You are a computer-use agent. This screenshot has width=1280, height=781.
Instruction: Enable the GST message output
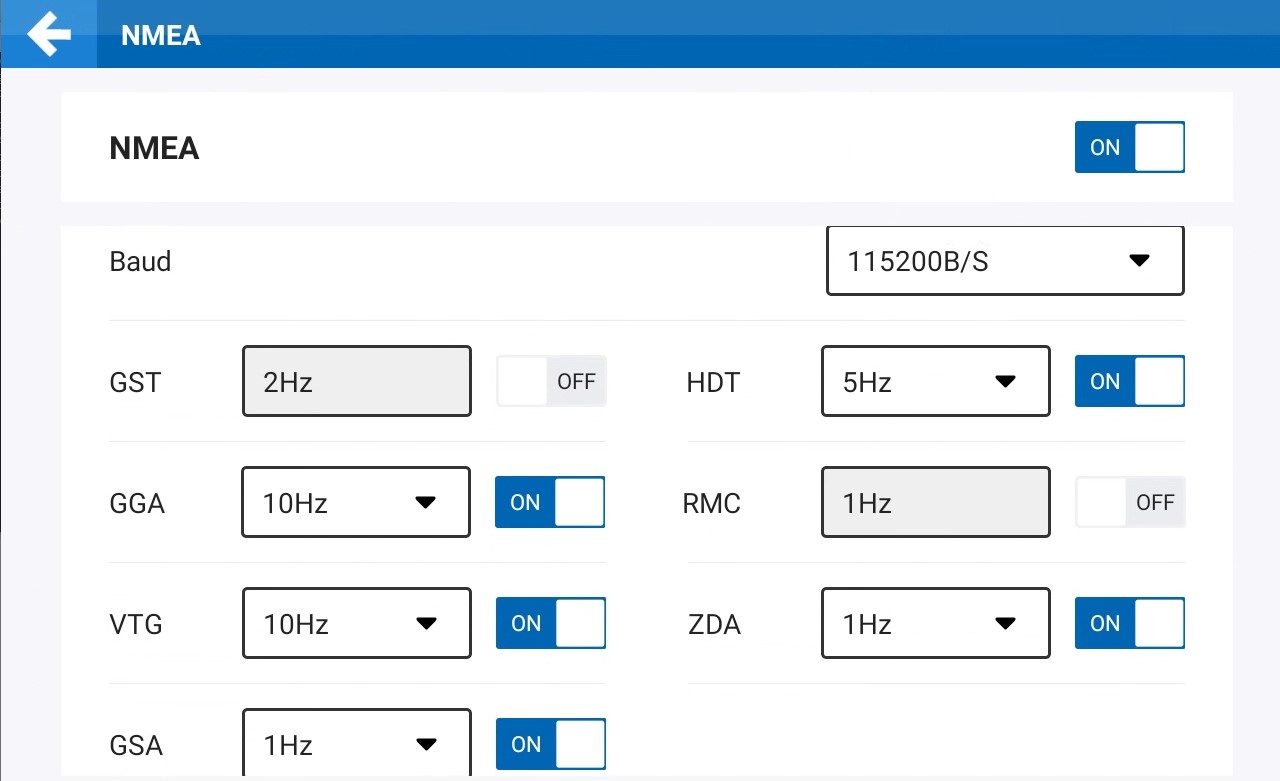click(550, 381)
